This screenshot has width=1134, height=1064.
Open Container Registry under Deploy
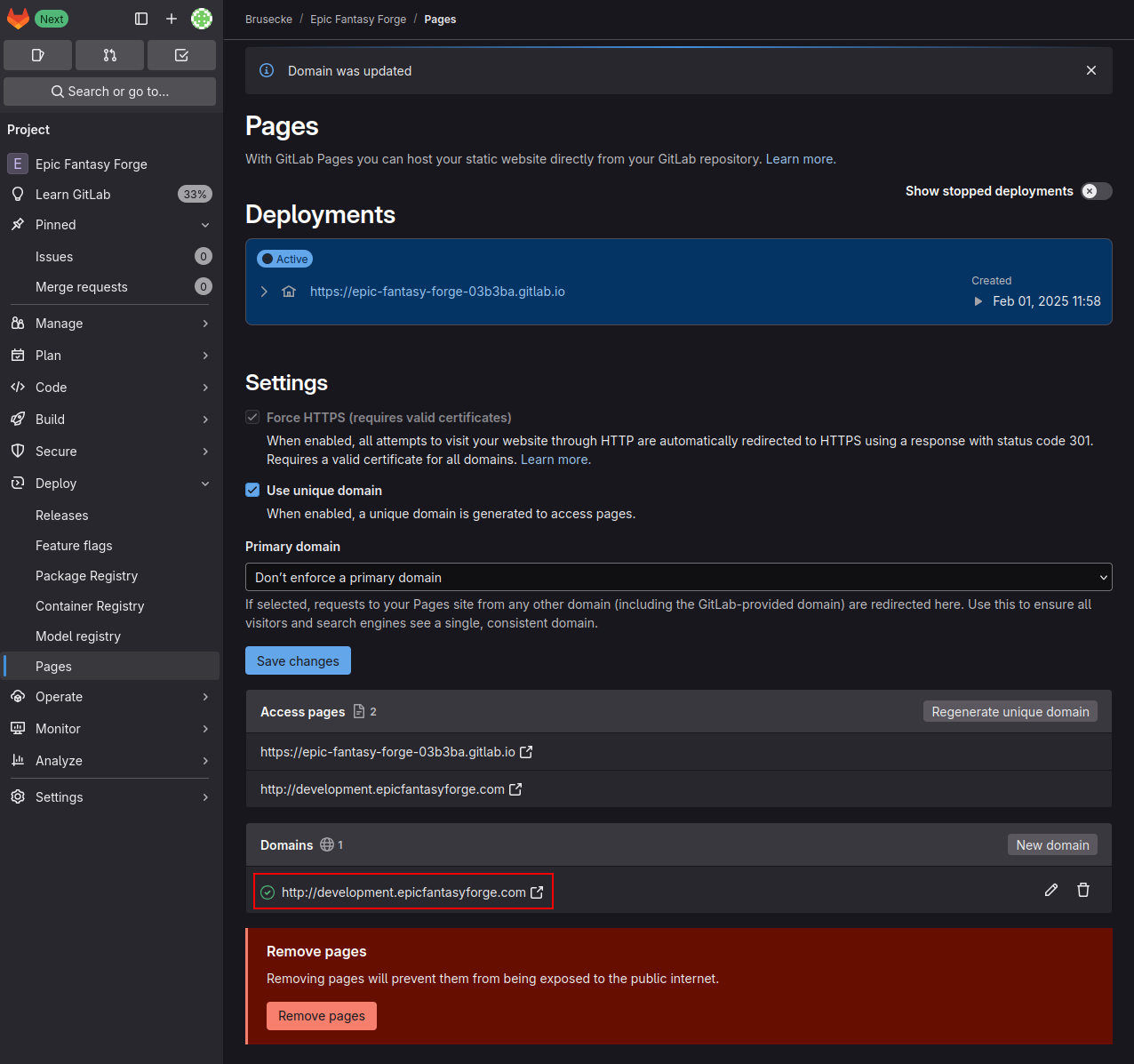(111, 606)
